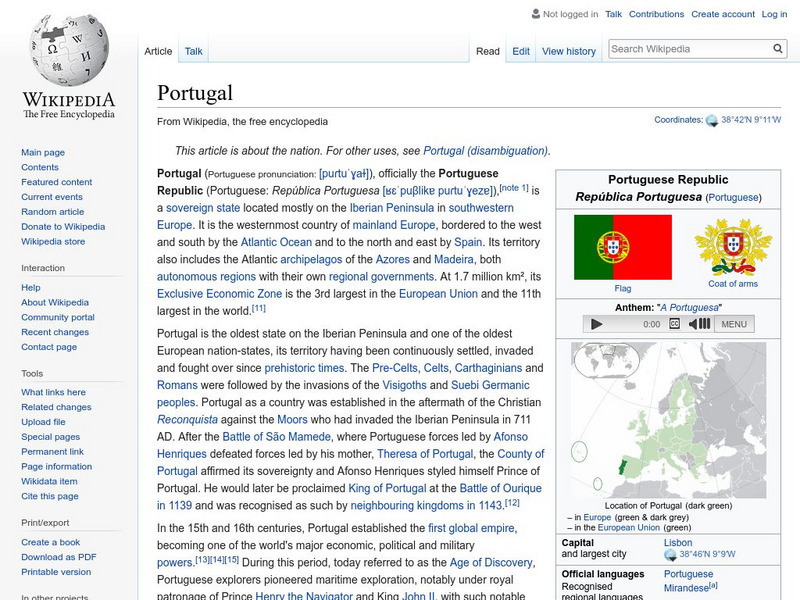Image resolution: width=800 pixels, height=600 pixels.
Task: Open Featured content
Action: coord(57,182)
